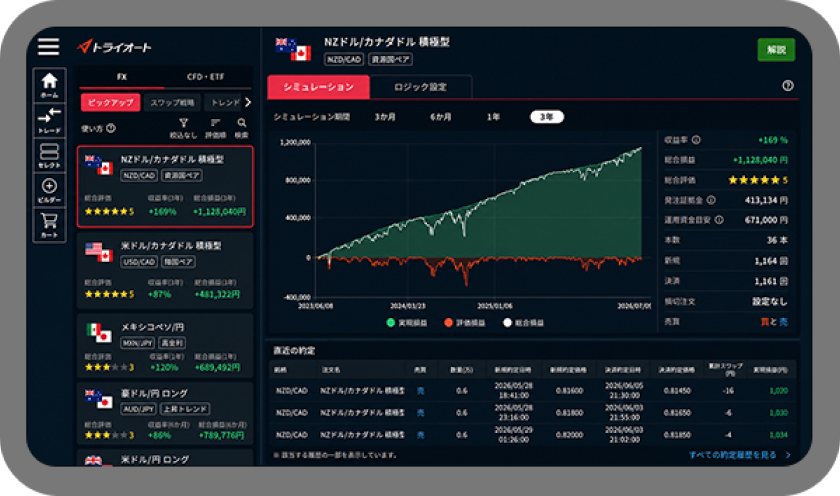Open the カート cart icon
This screenshot has width=840, height=496.
[x=49, y=225]
